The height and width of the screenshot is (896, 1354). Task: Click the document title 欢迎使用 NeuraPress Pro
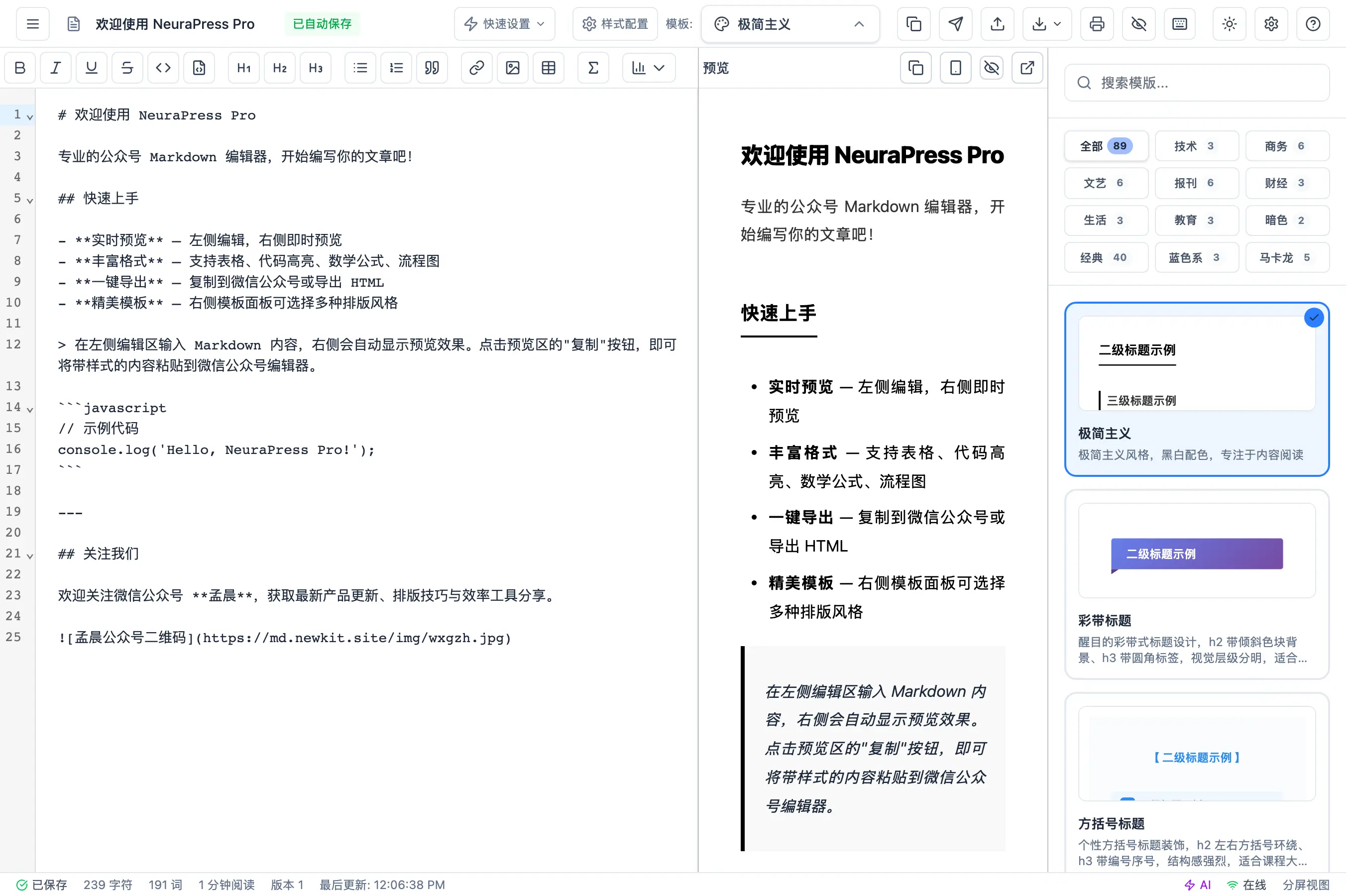(175, 24)
